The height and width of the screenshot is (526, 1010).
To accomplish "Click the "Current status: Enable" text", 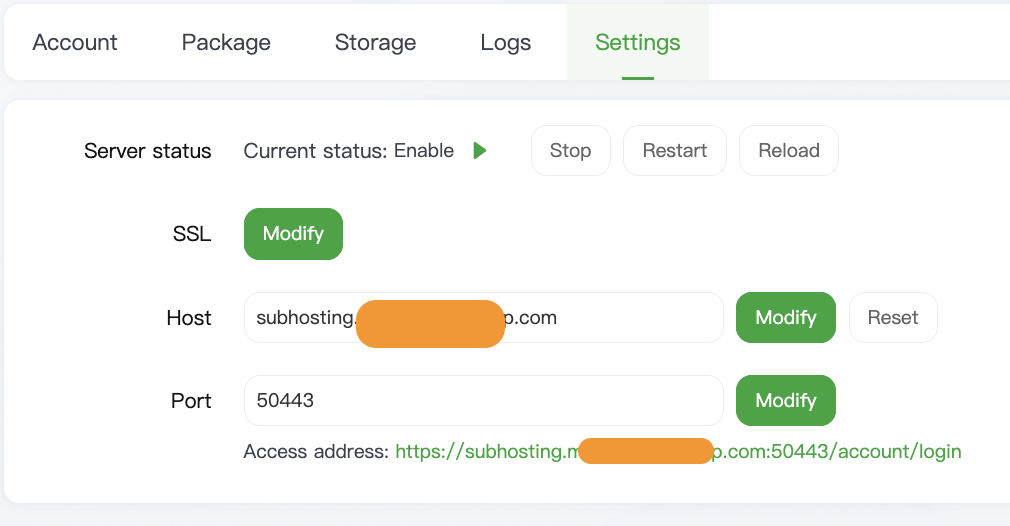I will [348, 151].
